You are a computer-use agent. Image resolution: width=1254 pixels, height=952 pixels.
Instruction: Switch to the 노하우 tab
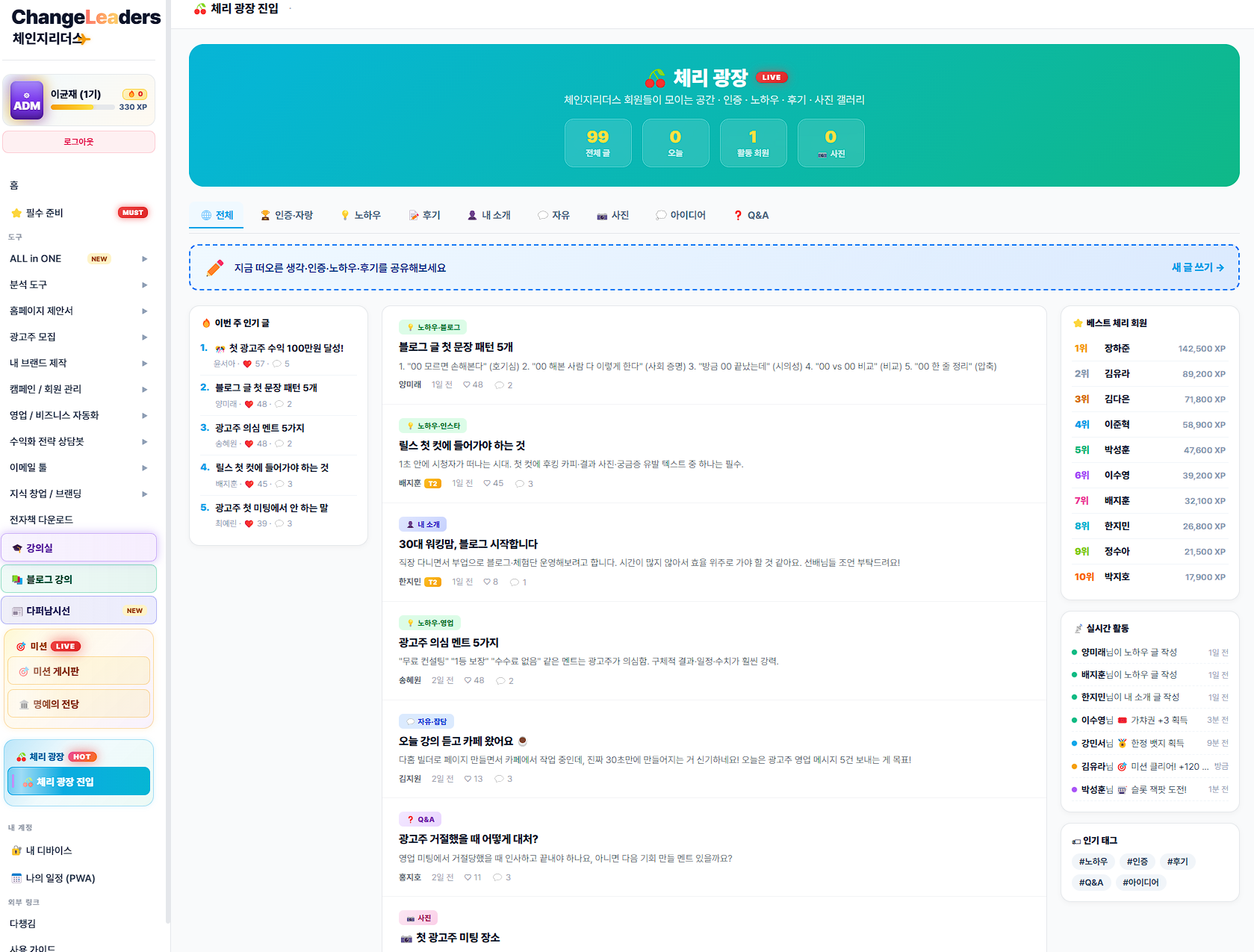click(x=360, y=215)
